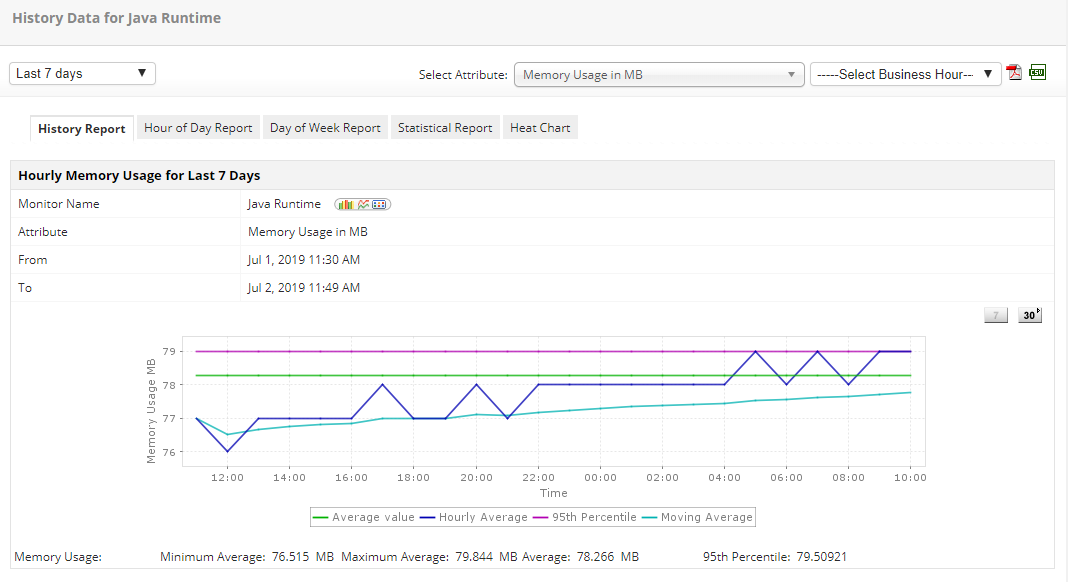The image size is (1068, 582).
Task: Select the History Report tab
Action: [82, 129]
